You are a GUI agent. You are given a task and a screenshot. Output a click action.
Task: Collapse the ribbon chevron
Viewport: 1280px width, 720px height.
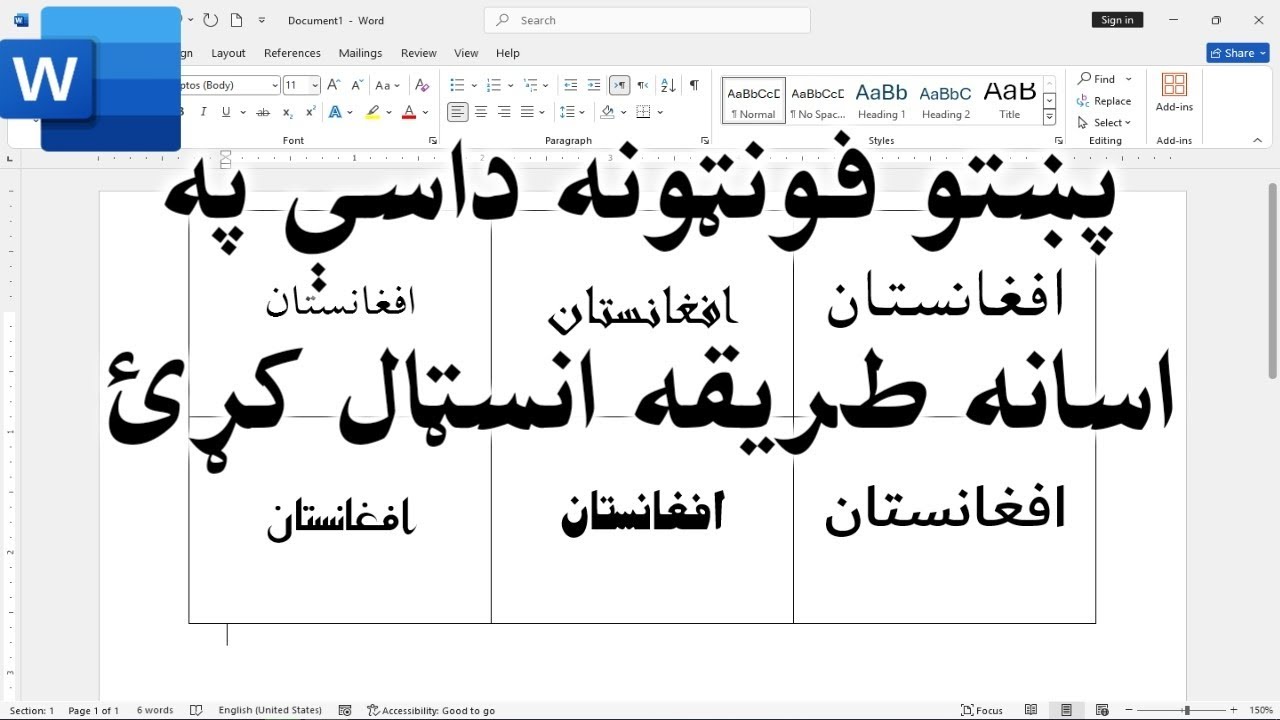click(1257, 141)
